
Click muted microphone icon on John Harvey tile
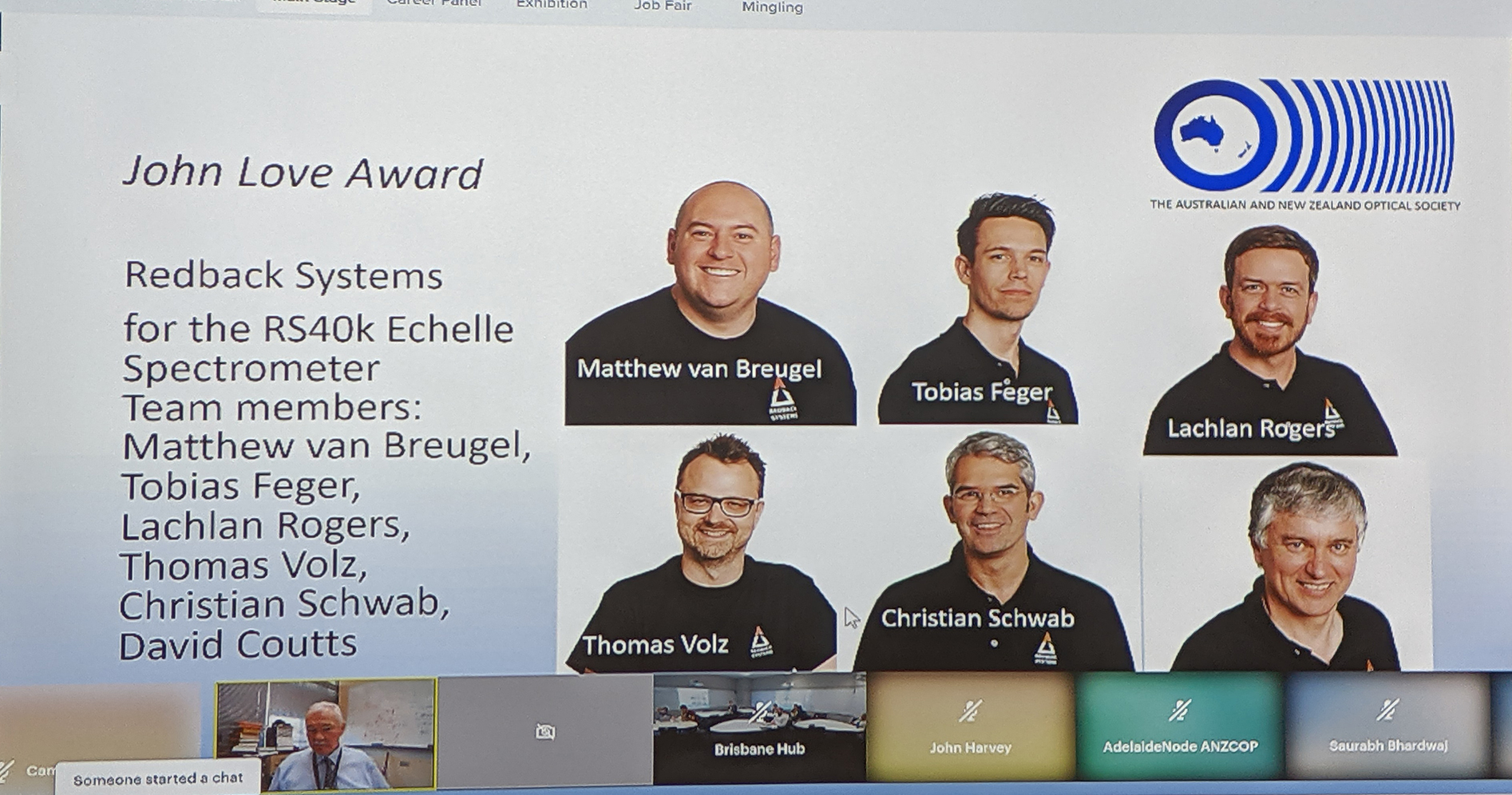971,710
